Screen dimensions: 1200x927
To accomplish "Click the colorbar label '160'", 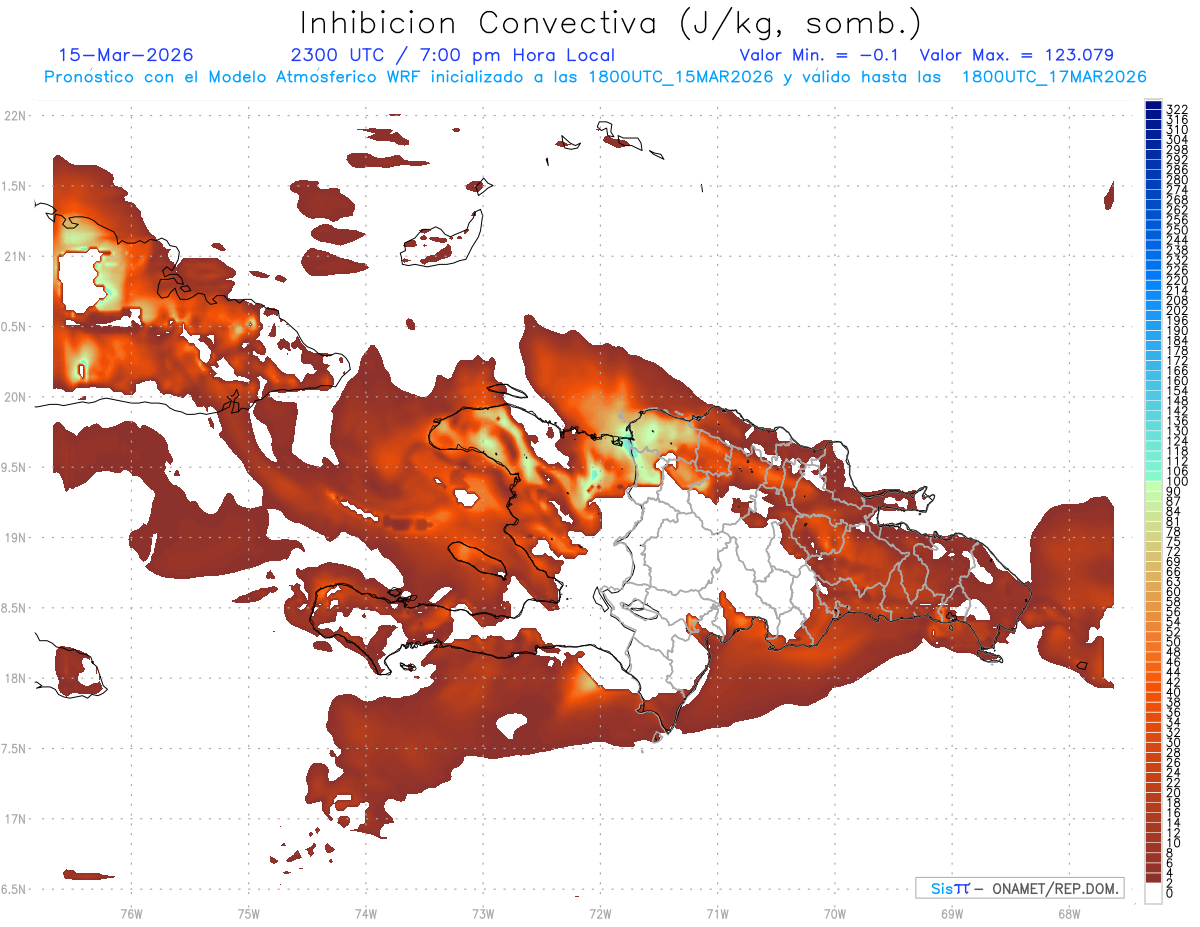I will pos(1176,380).
